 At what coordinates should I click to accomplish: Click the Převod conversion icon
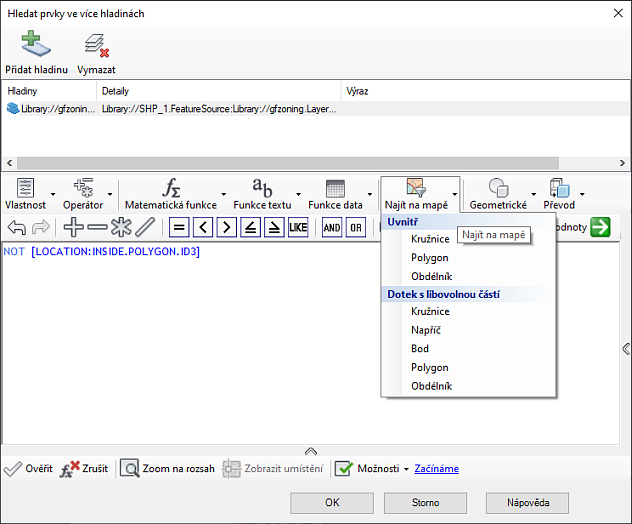559,188
